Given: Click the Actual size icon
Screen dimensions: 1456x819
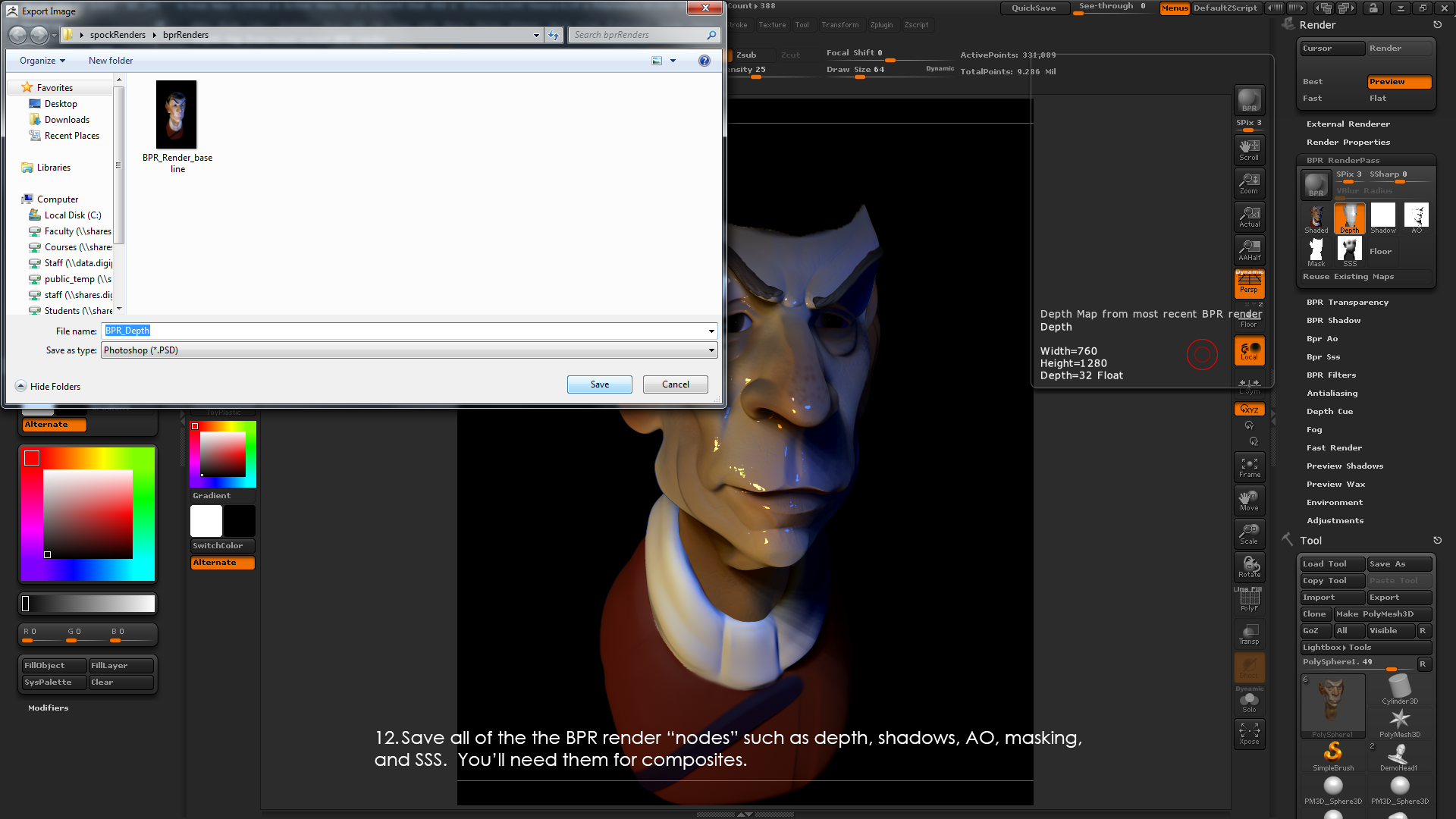Looking at the screenshot, I should (x=1249, y=216).
